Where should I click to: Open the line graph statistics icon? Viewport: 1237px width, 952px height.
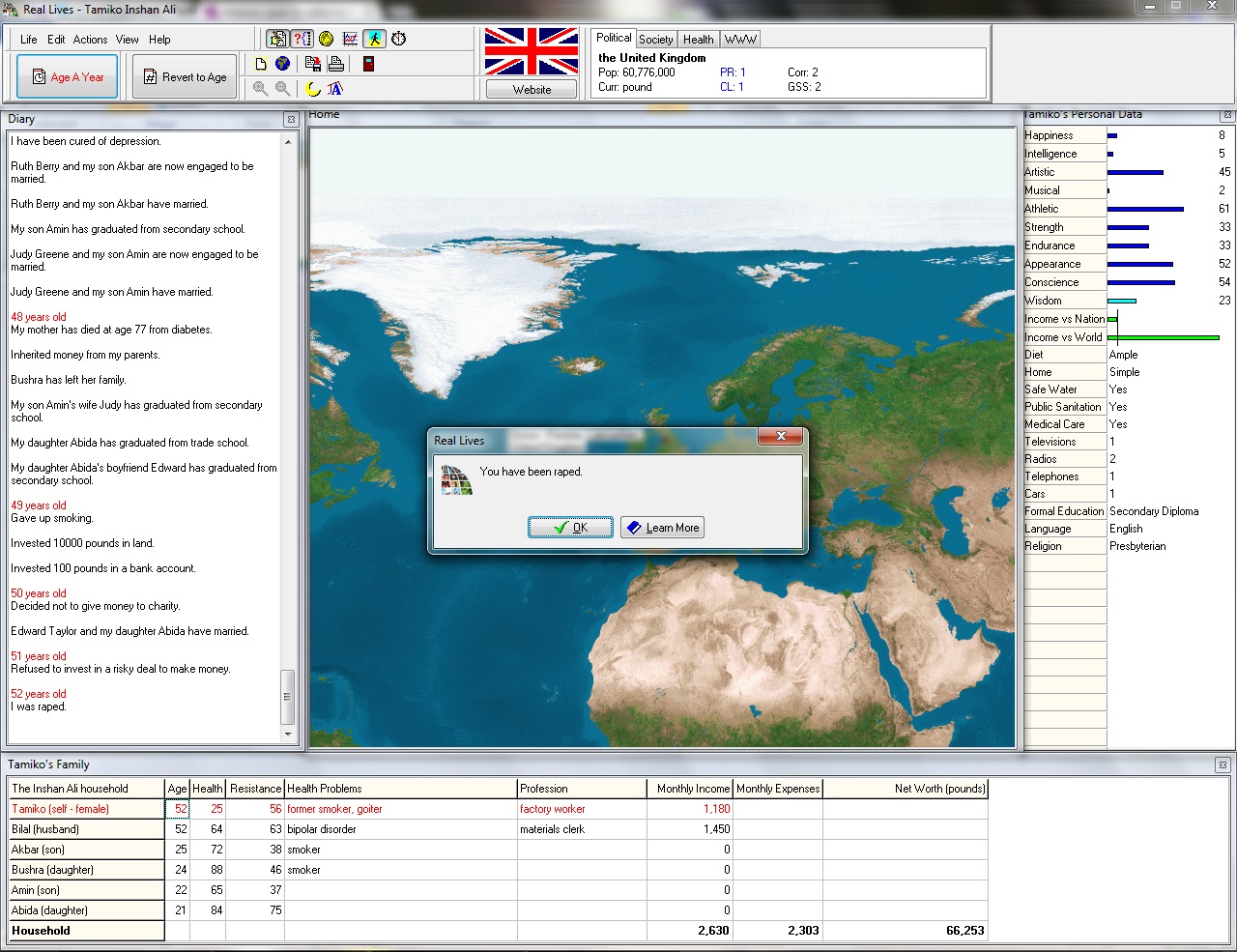(x=350, y=39)
